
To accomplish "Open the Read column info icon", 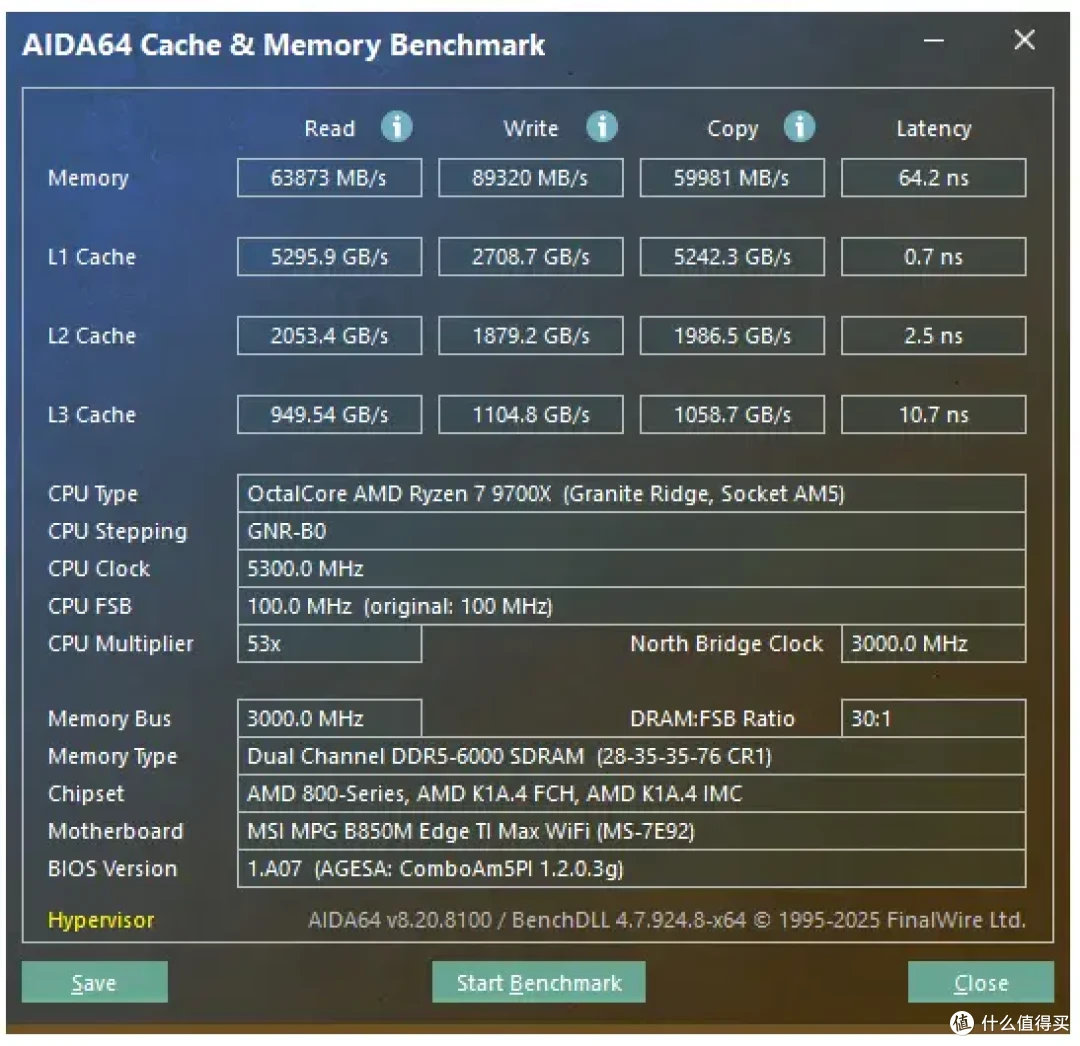I will point(397,127).
